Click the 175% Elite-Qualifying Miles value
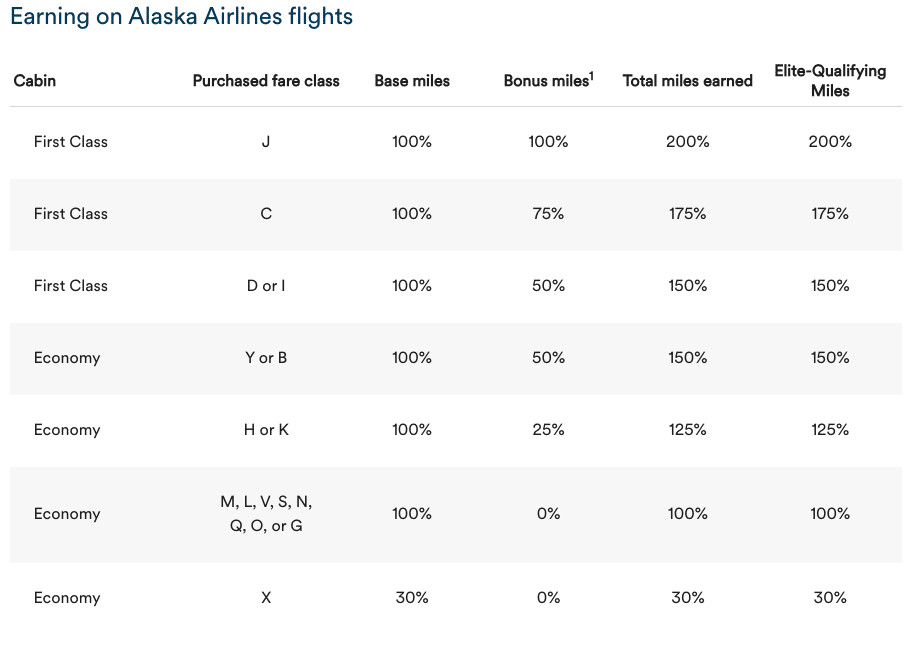This screenshot has height=649, width=908. 830,214
